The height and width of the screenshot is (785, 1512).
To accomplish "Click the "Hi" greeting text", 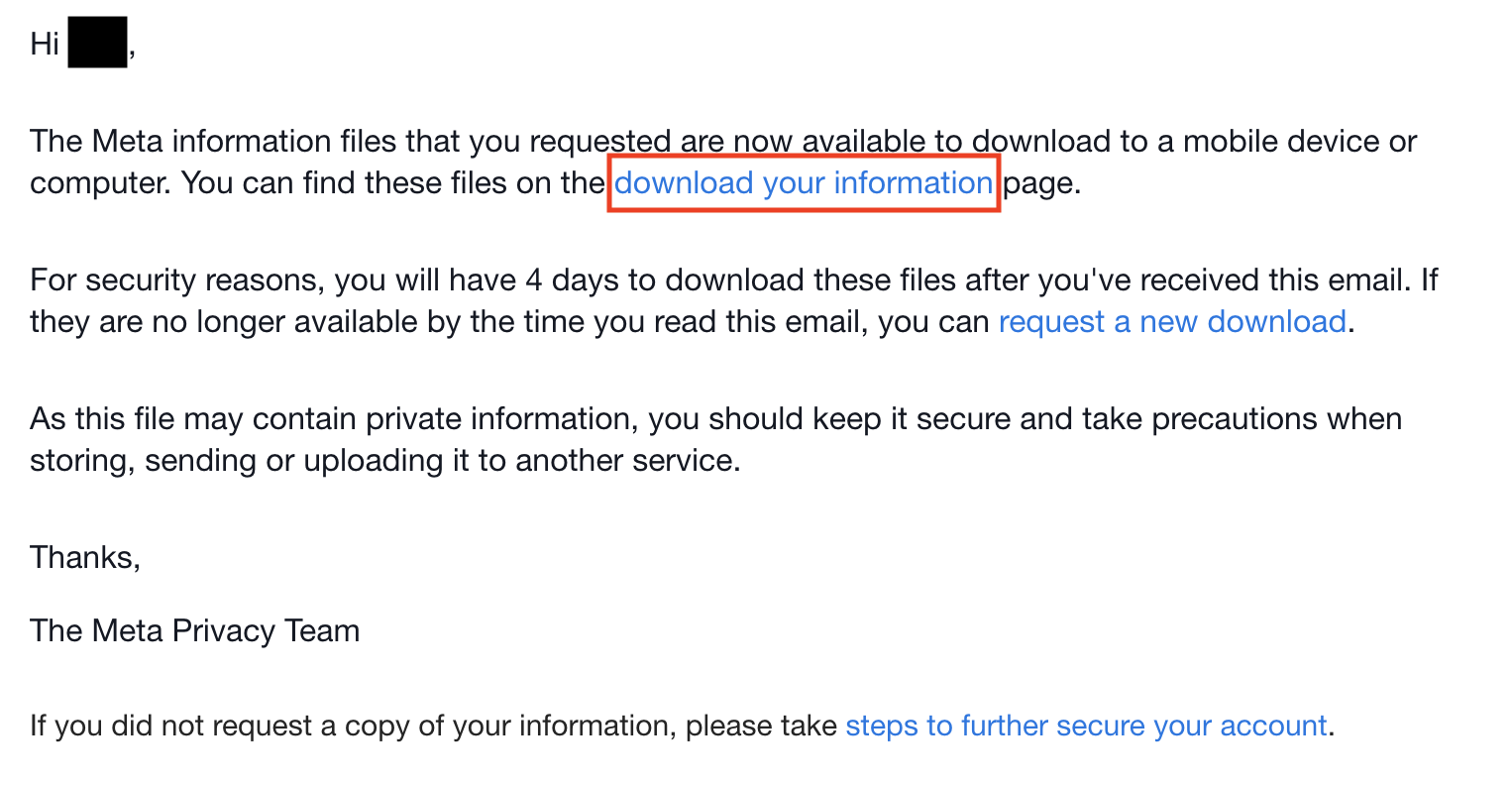I will pos(45,45).
